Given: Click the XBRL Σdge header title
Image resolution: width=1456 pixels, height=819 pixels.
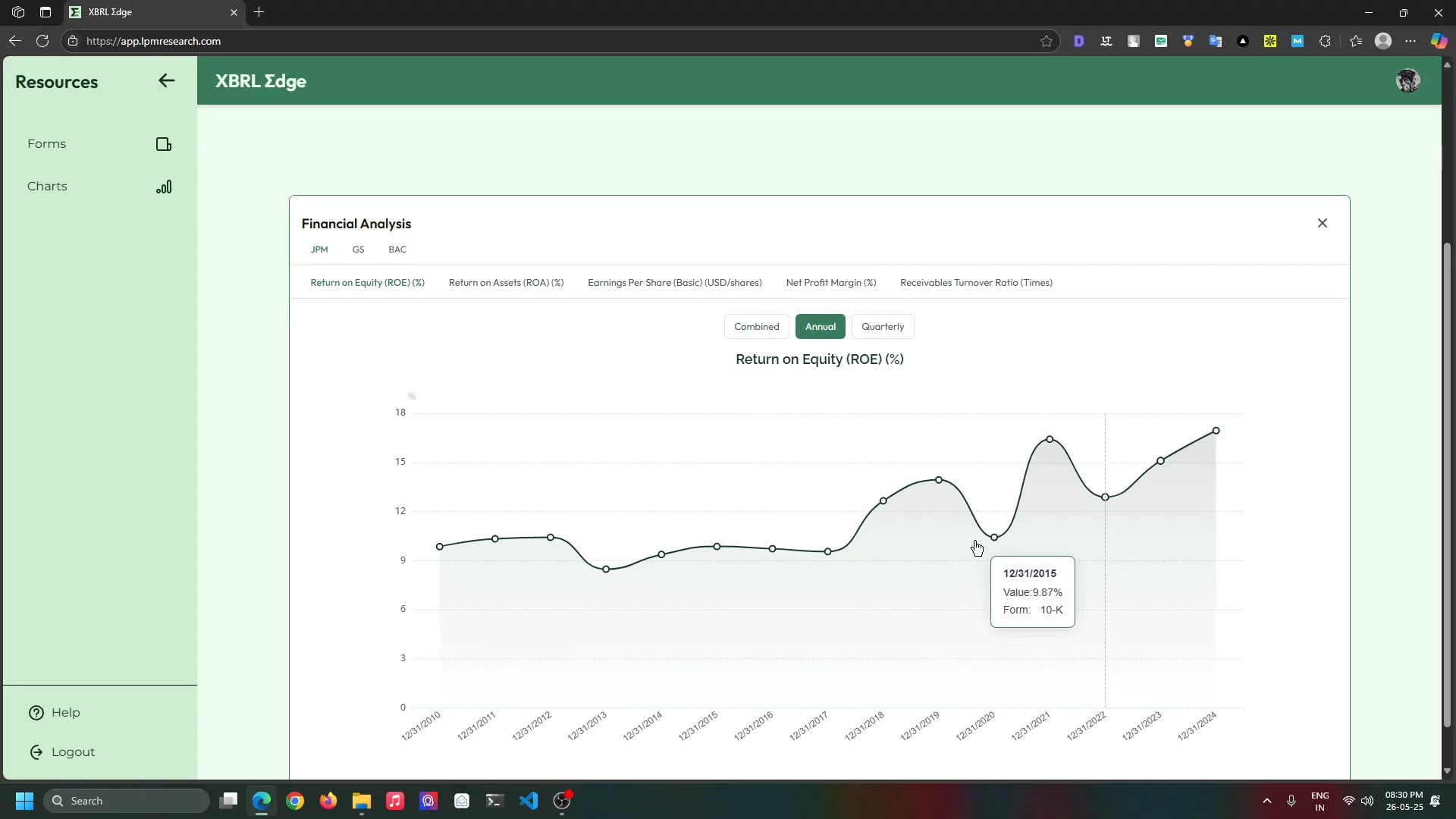Looking at the screenshot, I should coord(261,81).
